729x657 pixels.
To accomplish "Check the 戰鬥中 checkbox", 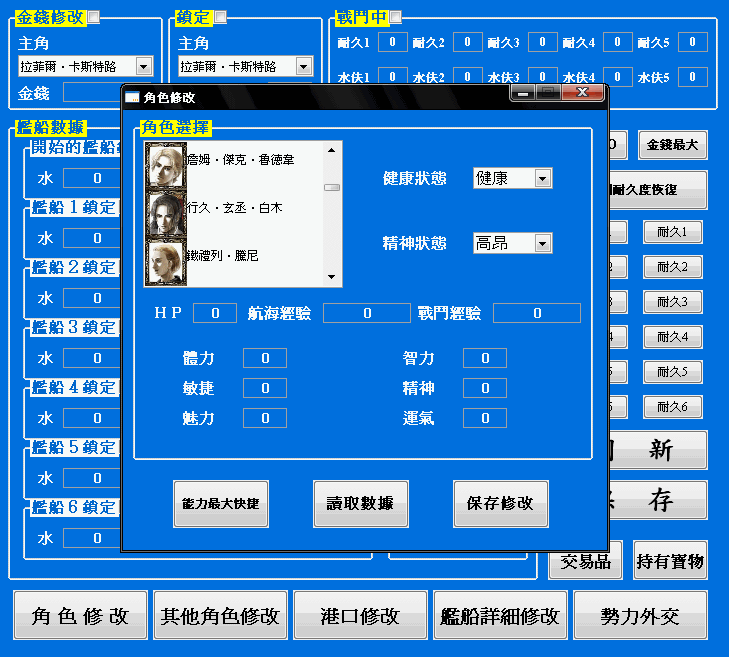I will pos(395,16).
